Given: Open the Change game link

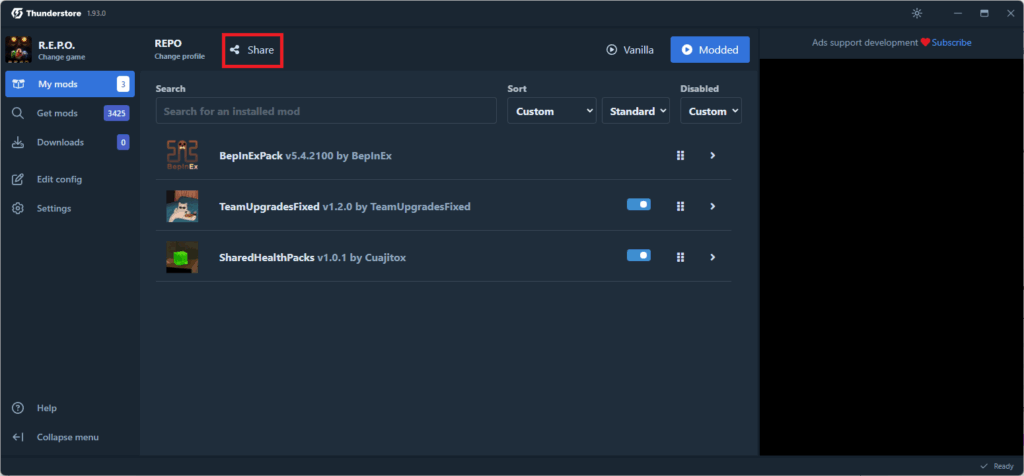Looking at the screenshot, I should point(61,57).
